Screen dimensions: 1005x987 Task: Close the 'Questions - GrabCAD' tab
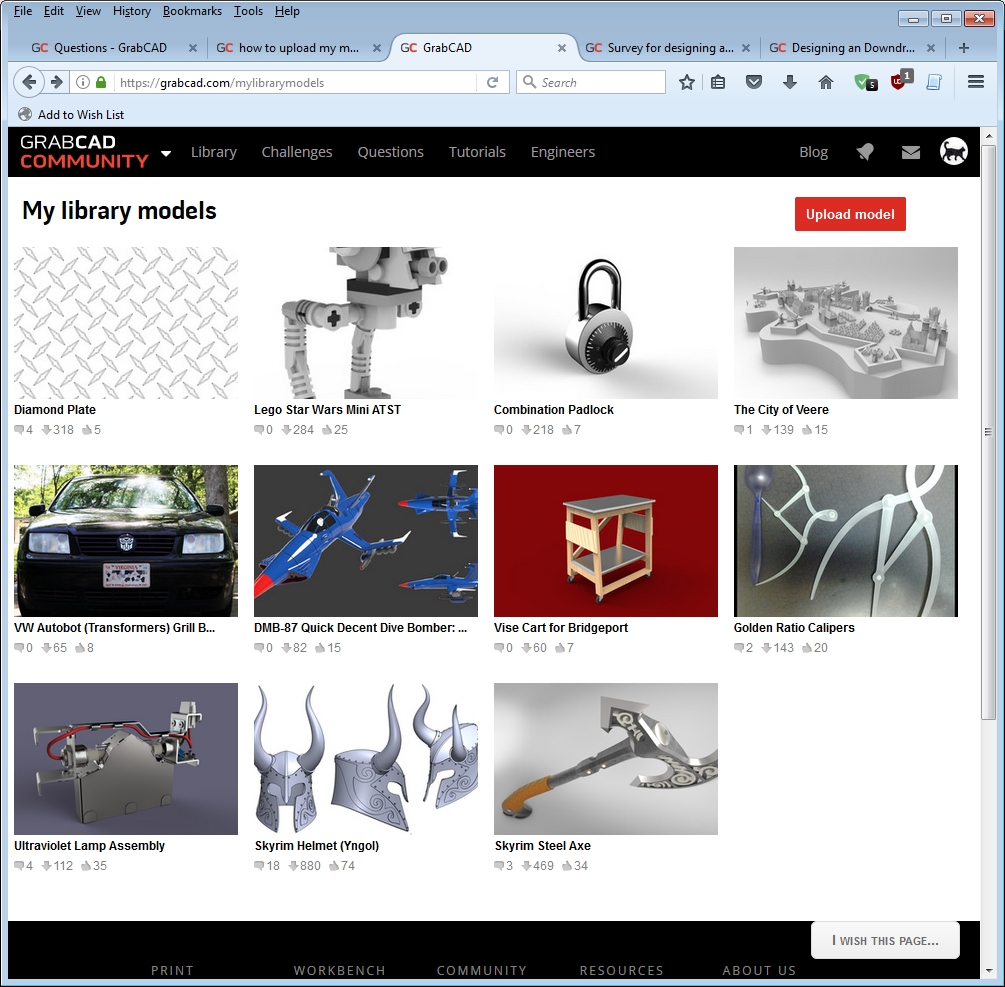coord(192,48)
